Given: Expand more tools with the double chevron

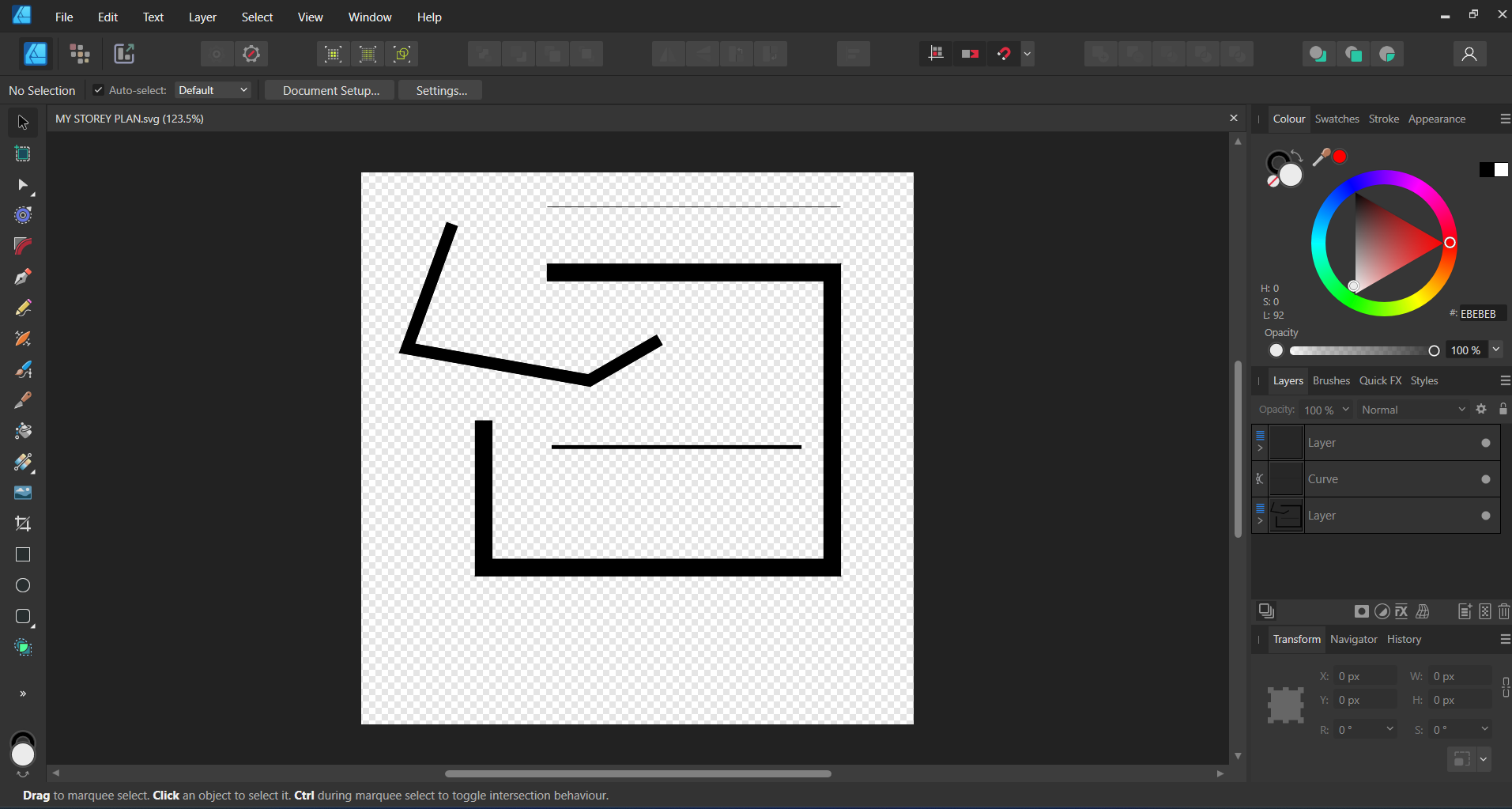Looking at the screenshot, I should (x=23, y=694).
